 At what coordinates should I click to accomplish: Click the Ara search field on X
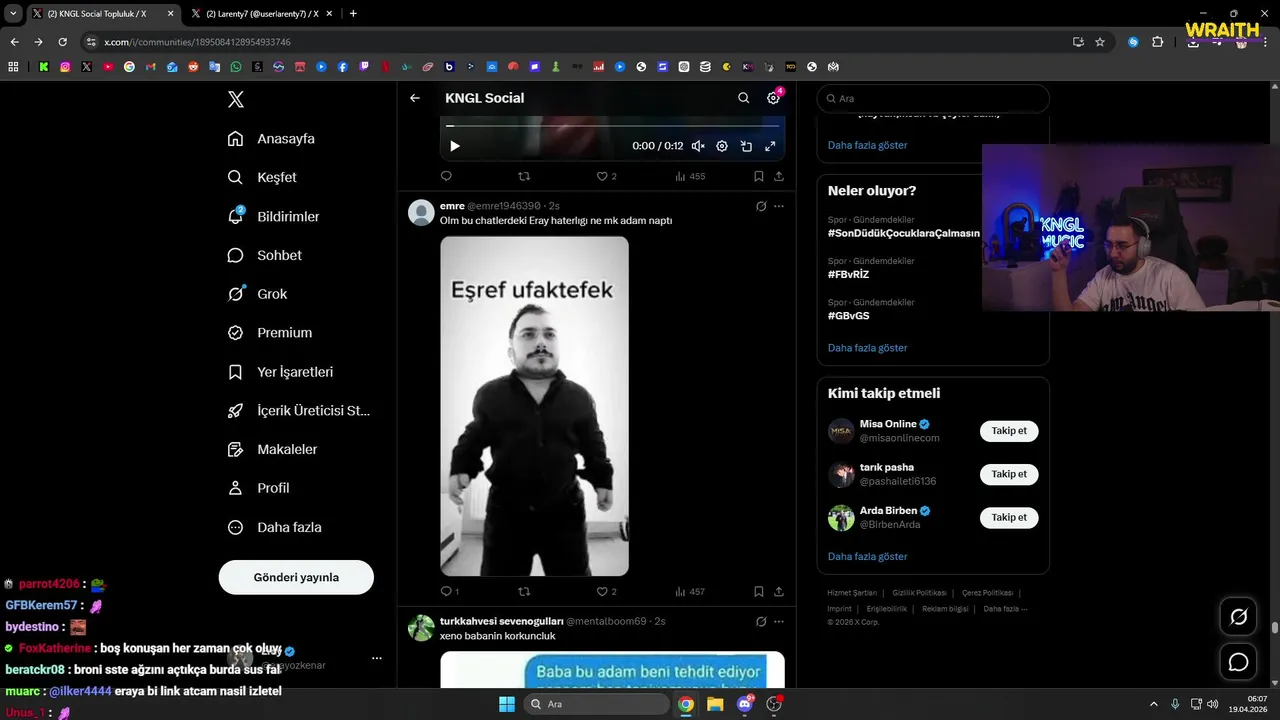pos(933,99)
